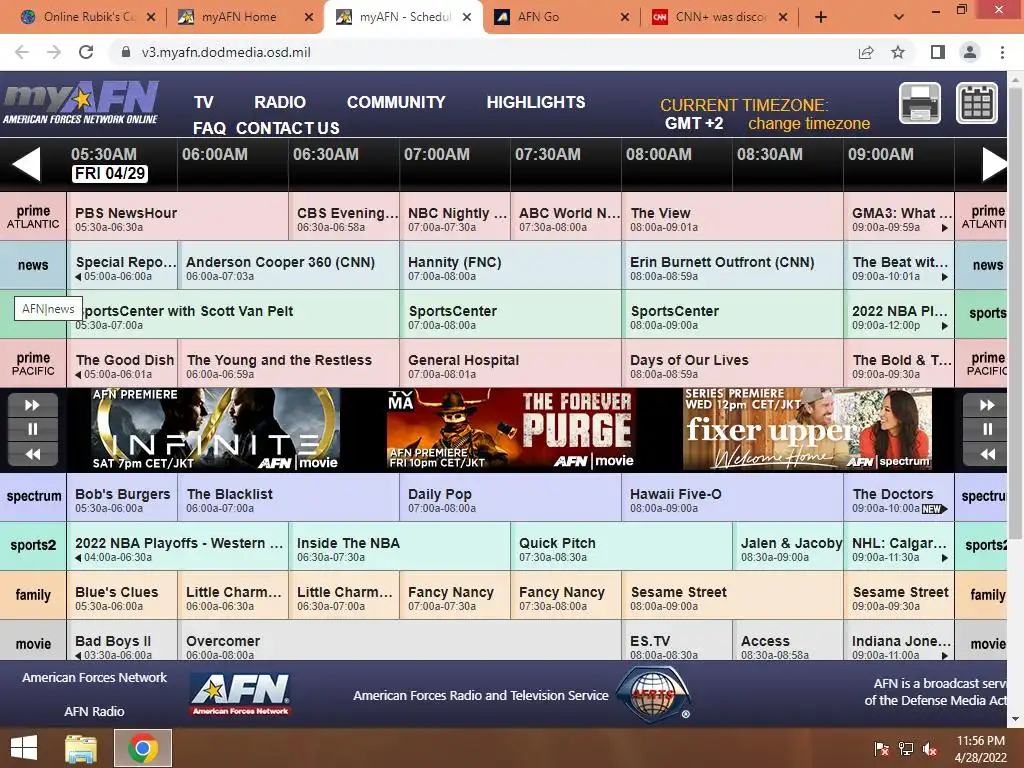
Task: Select the sports2 channel label
Action: click(x=33, y=545)
